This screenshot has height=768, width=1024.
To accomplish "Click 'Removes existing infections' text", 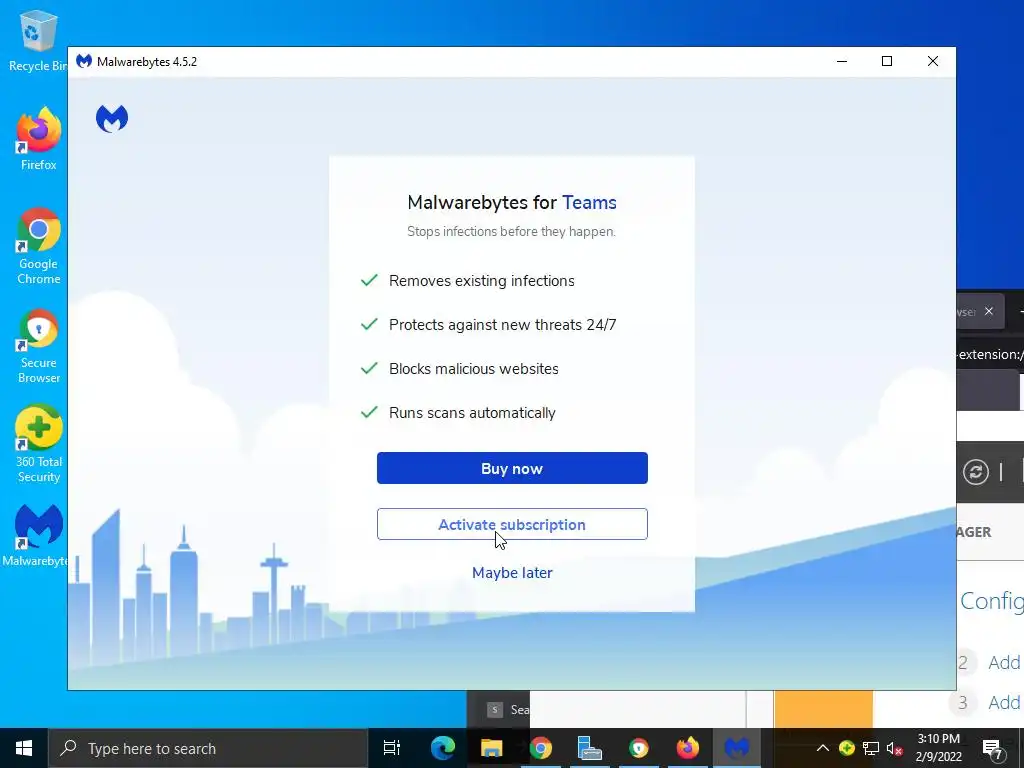I will point(482,281).
